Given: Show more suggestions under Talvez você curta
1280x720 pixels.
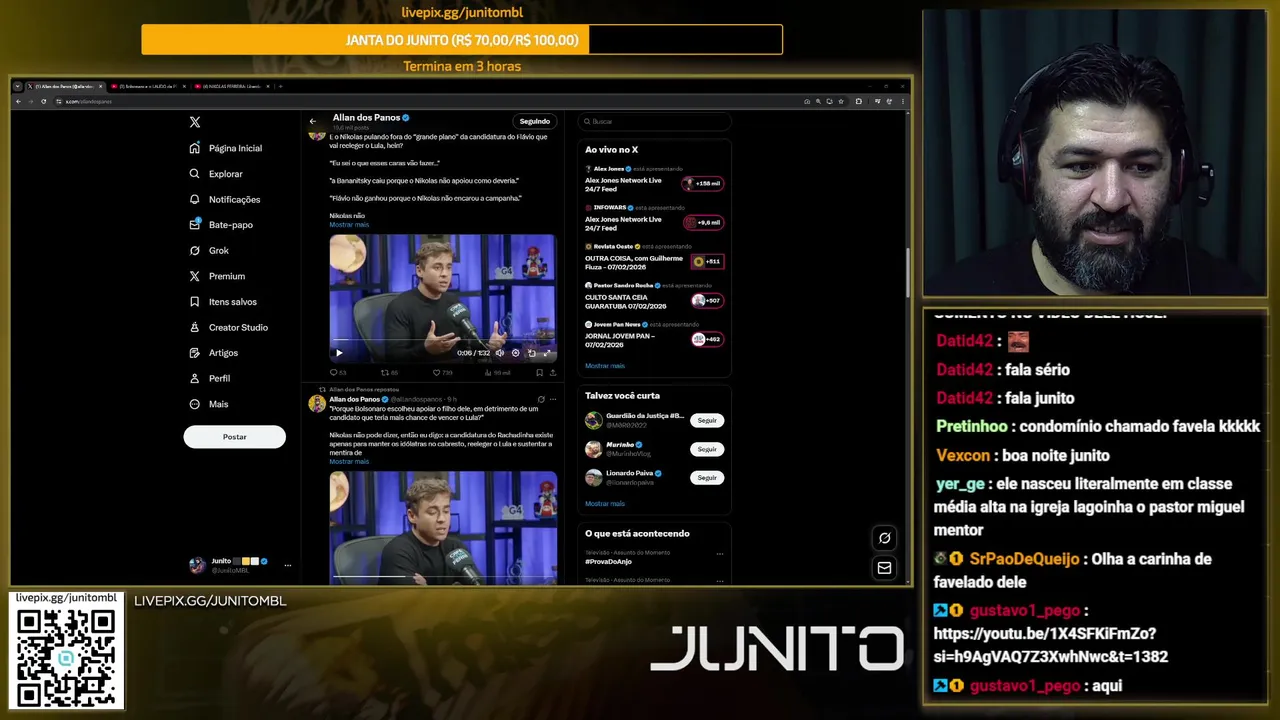Looking at the screenshot, I should click(605, 504).
